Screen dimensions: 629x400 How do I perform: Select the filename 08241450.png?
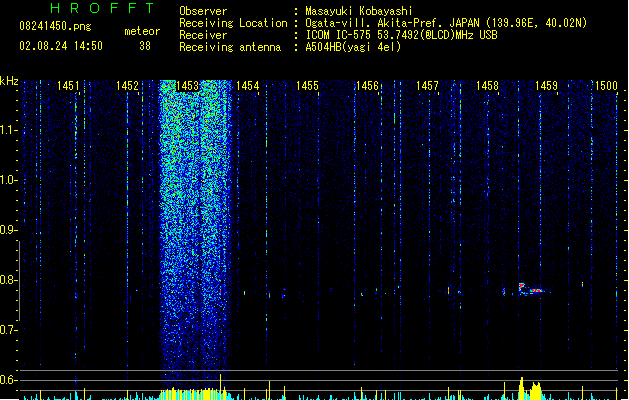pos(55,26)
